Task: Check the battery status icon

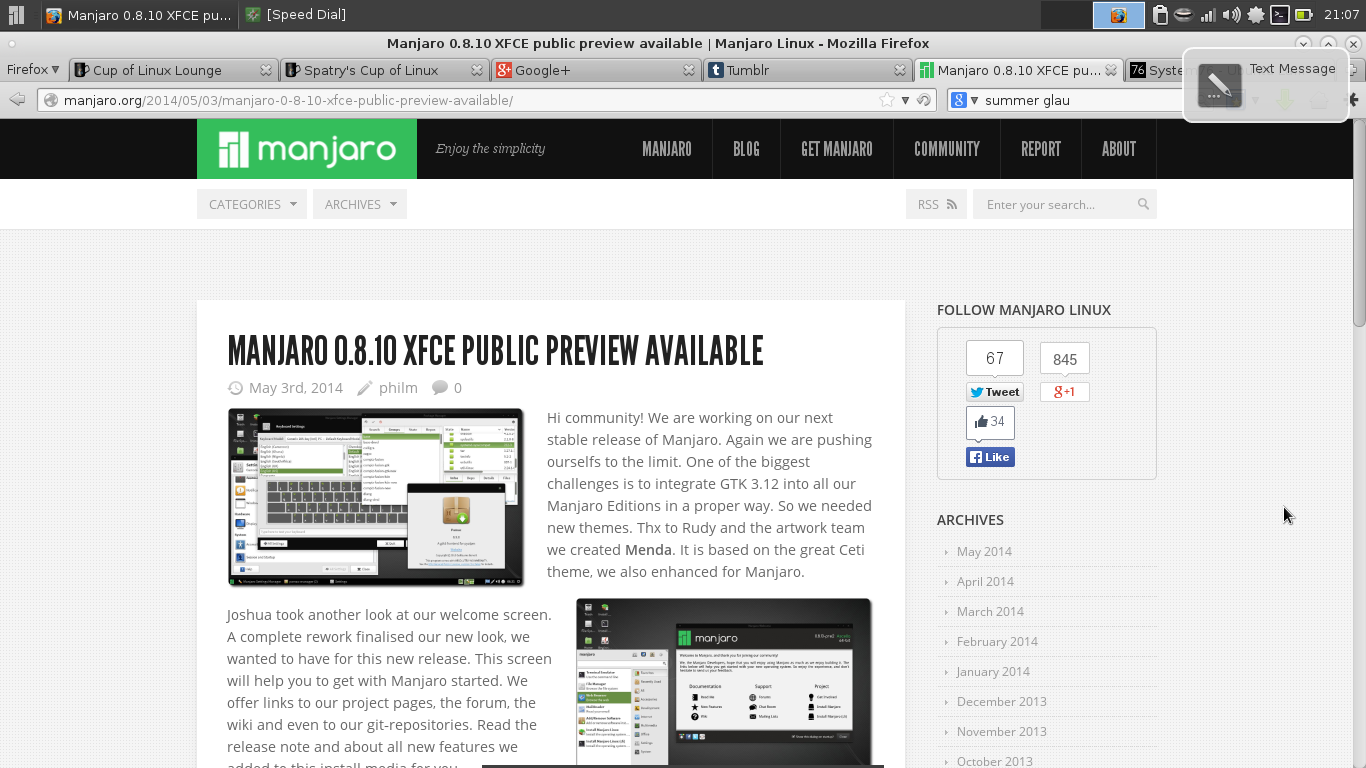Action: [x=1304, y=15]
